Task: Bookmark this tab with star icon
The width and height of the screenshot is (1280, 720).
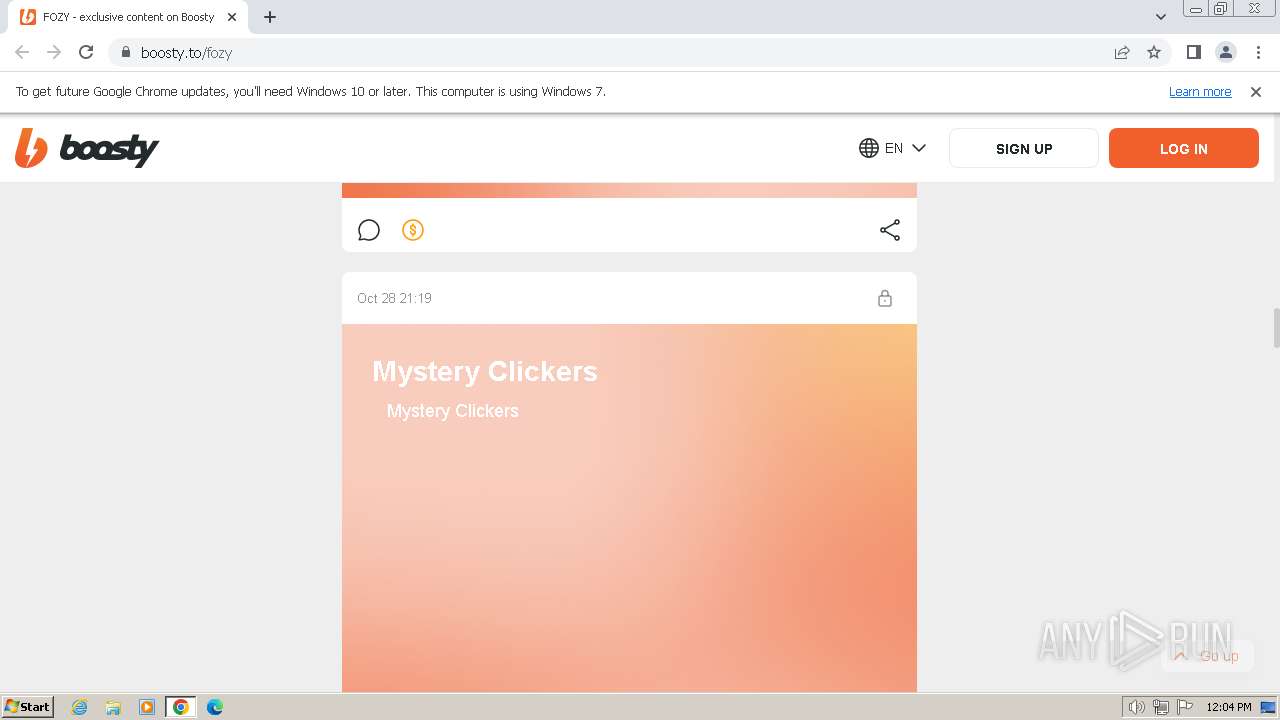Action: 1154,52
